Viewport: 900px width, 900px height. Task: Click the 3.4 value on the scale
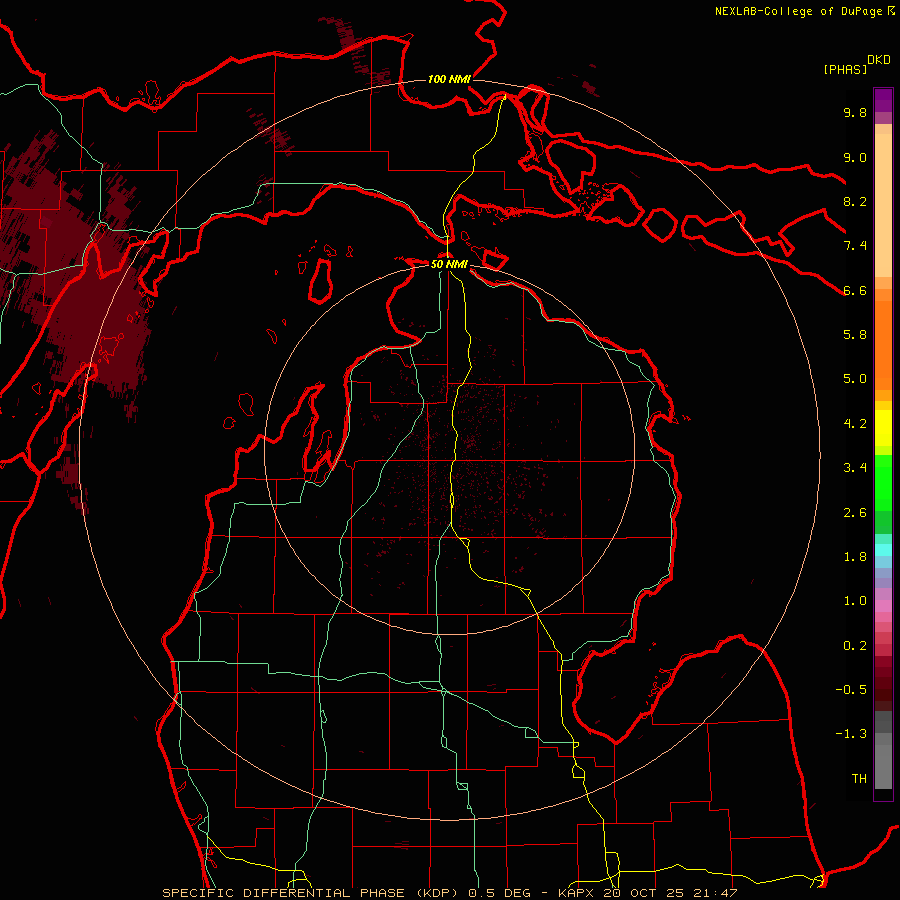(855, 468)
